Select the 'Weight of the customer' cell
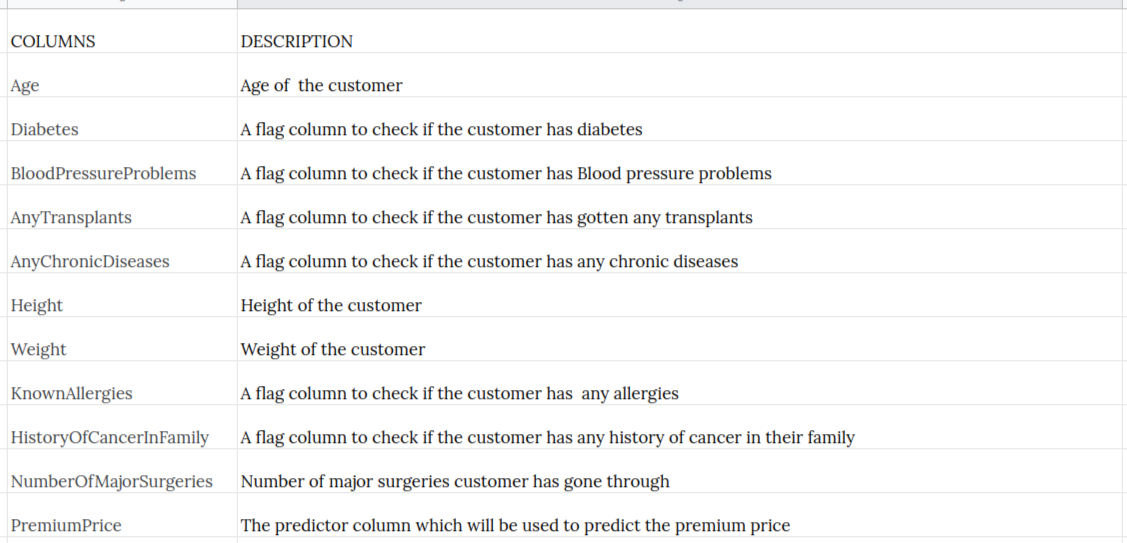Image resolution: width=1127 pixels, height=543 pixels. pos(682,339)
